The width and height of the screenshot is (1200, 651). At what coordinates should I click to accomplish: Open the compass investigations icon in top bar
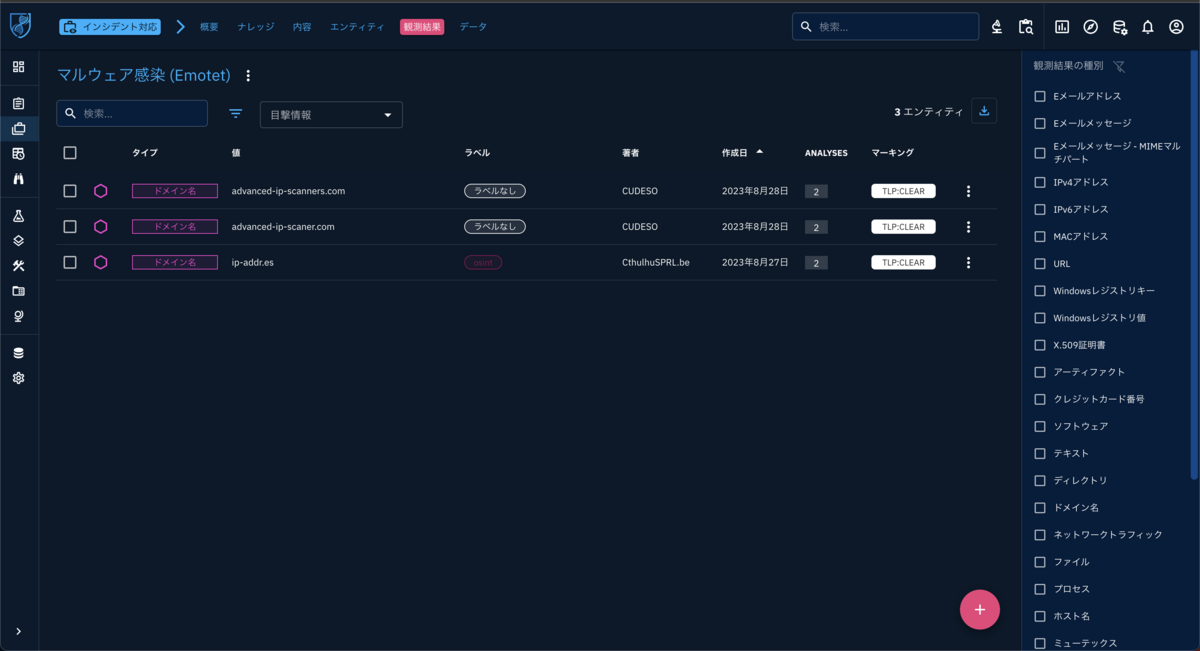[x=1091, y=27]
